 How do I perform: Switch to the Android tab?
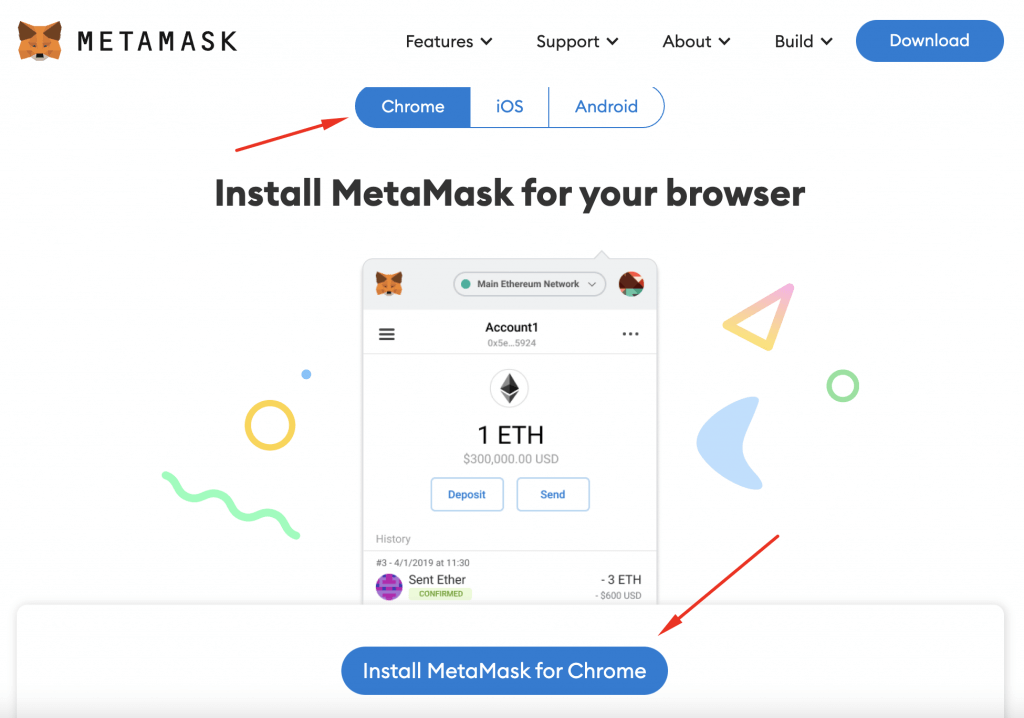coord(606,106)
